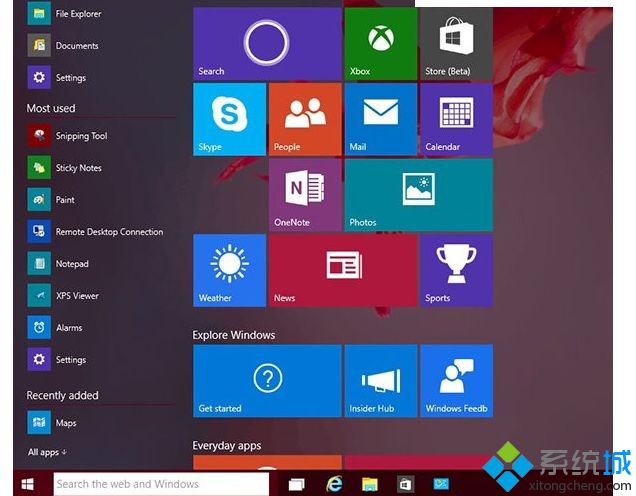The width and height of the screenshot is (636, 496).
Task: Open Store from the taskbar
Action: tap(405, 484)
